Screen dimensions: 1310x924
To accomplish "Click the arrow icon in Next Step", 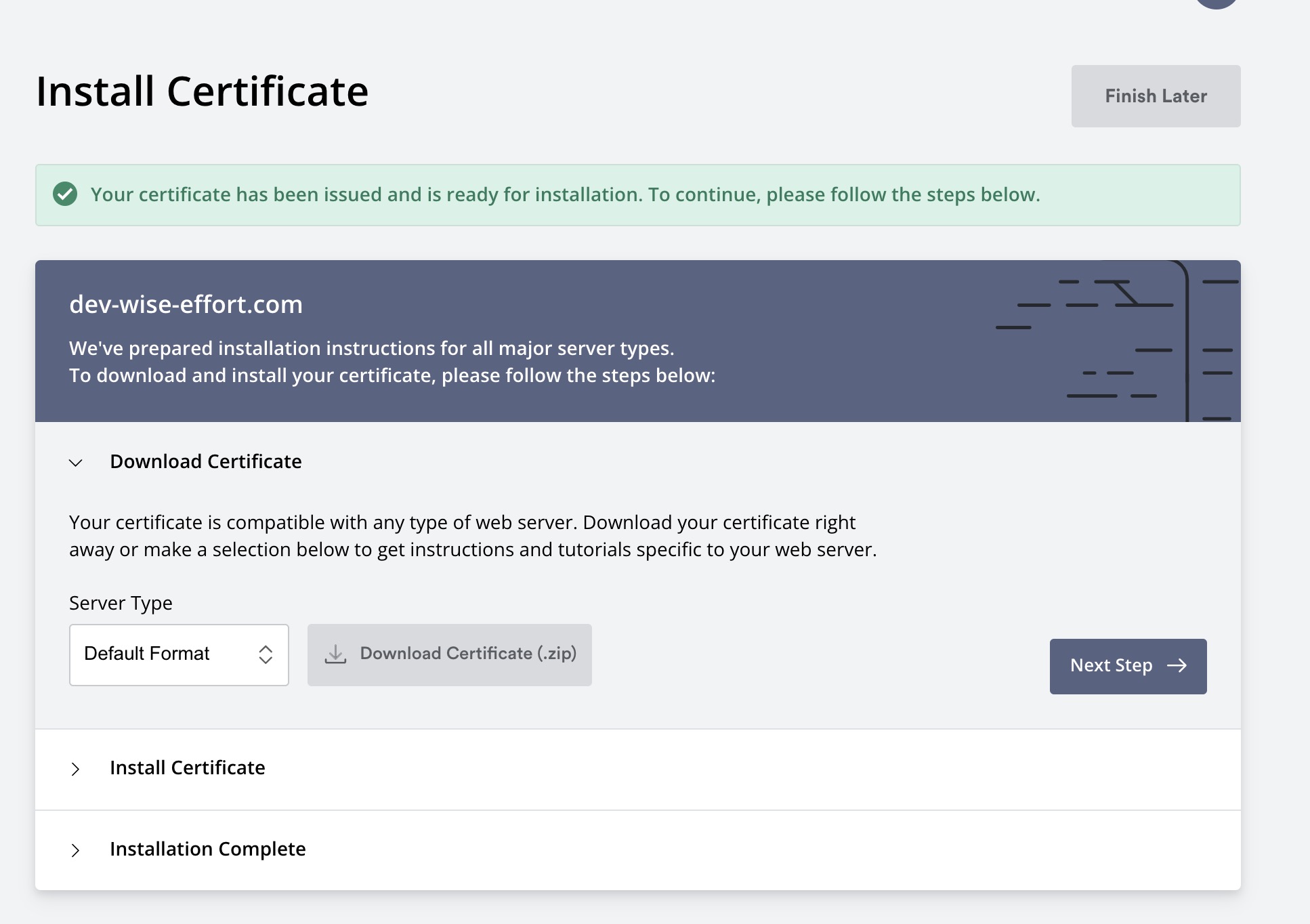I will (1177, 666).
